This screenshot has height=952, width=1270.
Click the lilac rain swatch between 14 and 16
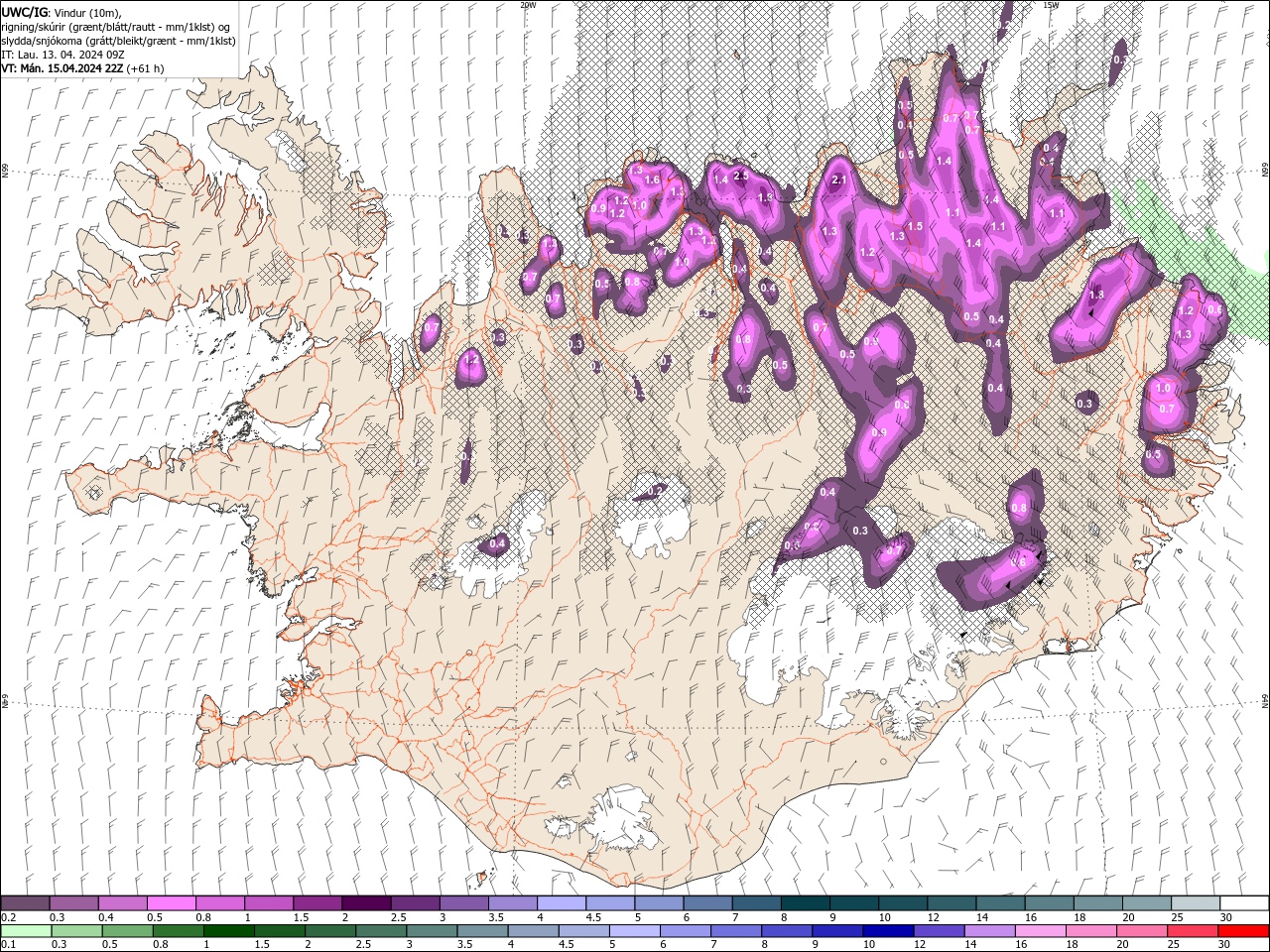click(988, 932)
